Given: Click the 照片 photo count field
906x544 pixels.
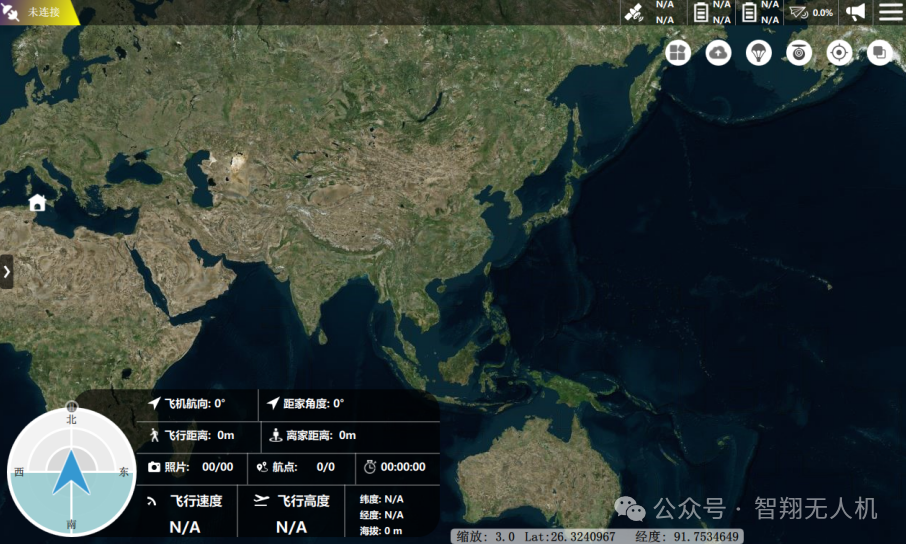Looking at the screenshot, I should click(191, 467).
